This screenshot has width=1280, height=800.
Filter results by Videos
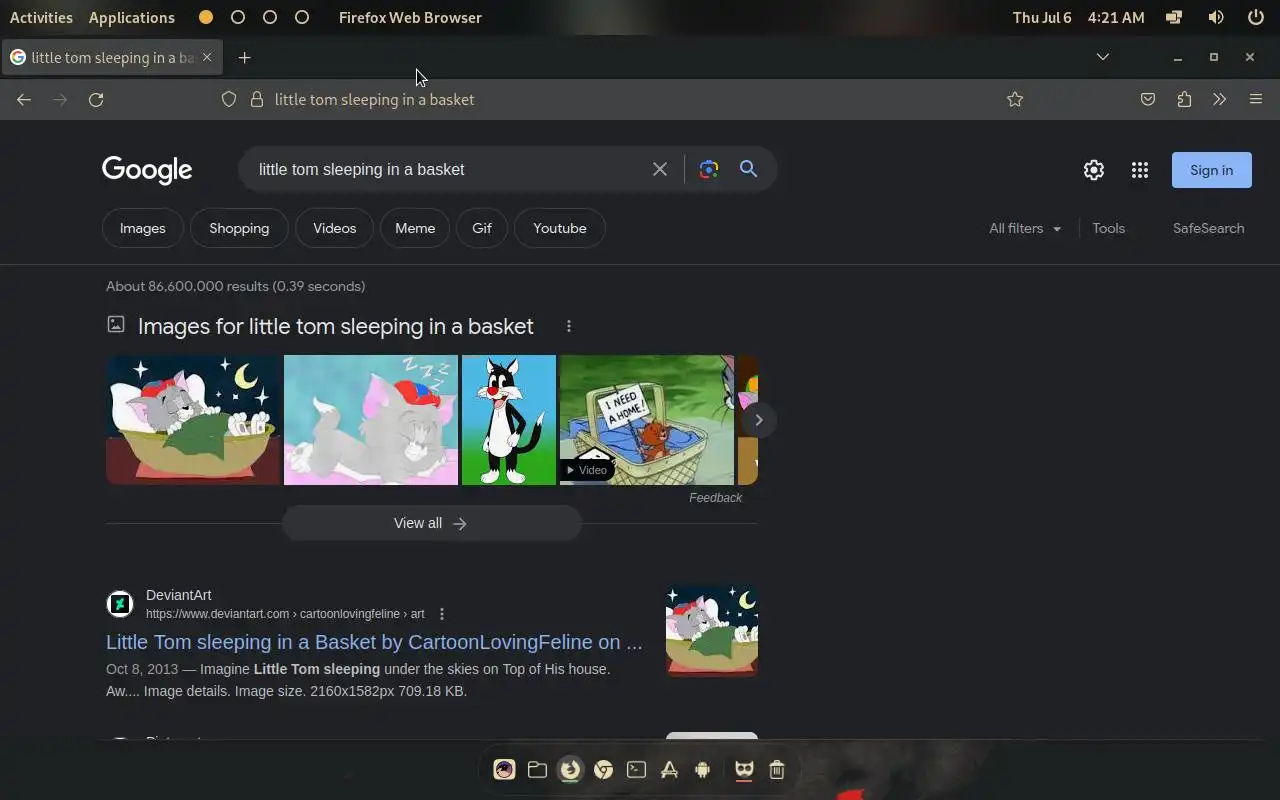334,228
